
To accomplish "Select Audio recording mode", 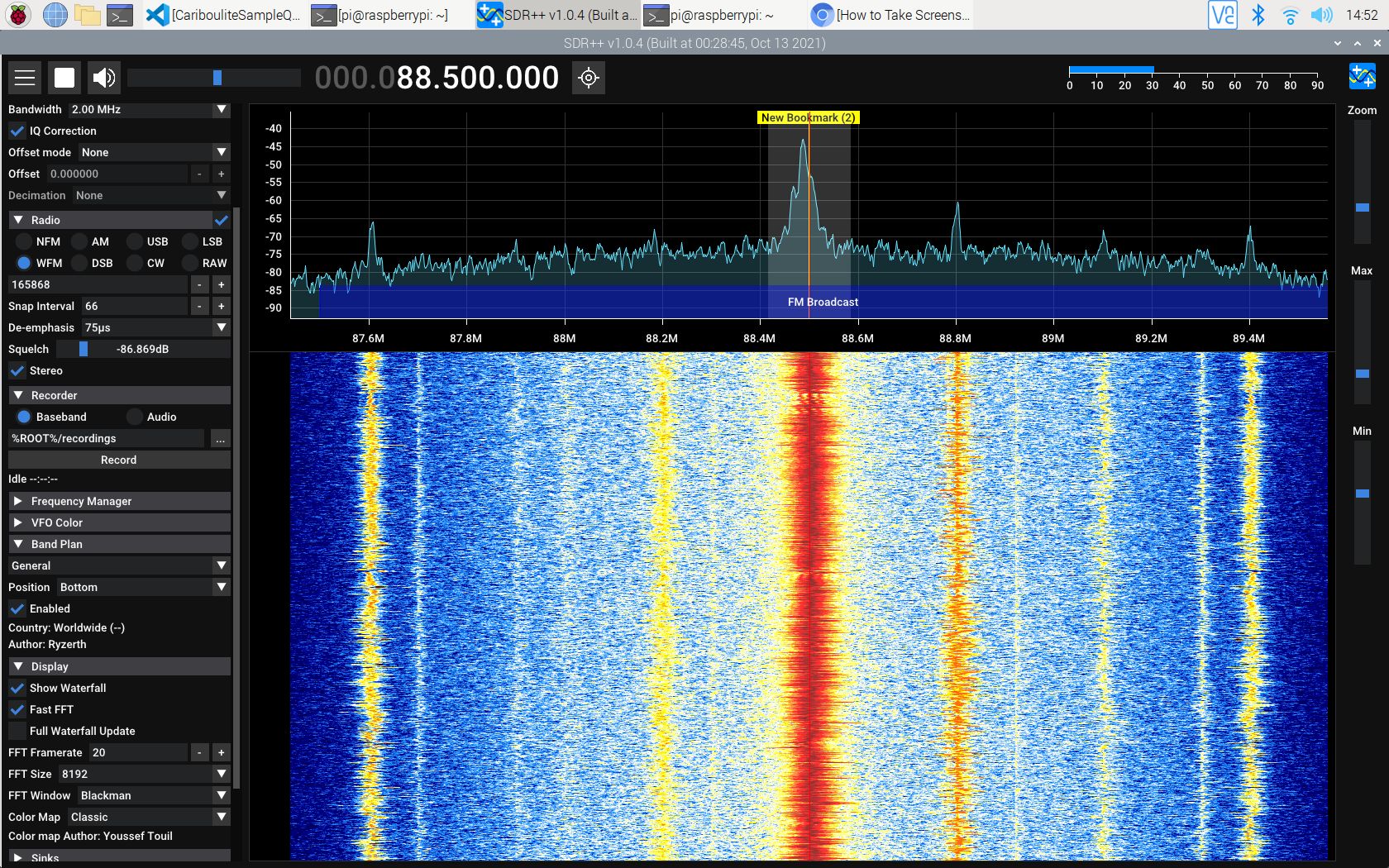I will 135,417.
